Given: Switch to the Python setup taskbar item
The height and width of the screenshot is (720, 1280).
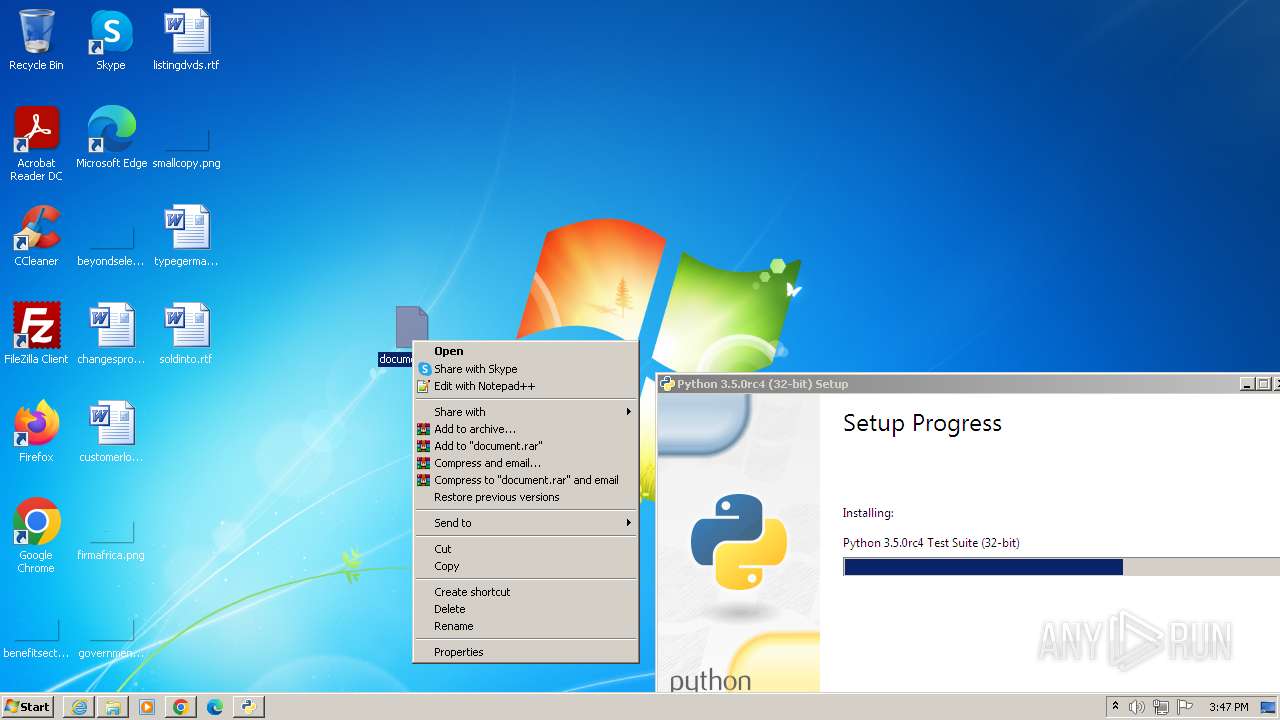Looking at the screenshot, I should [248, 707].
